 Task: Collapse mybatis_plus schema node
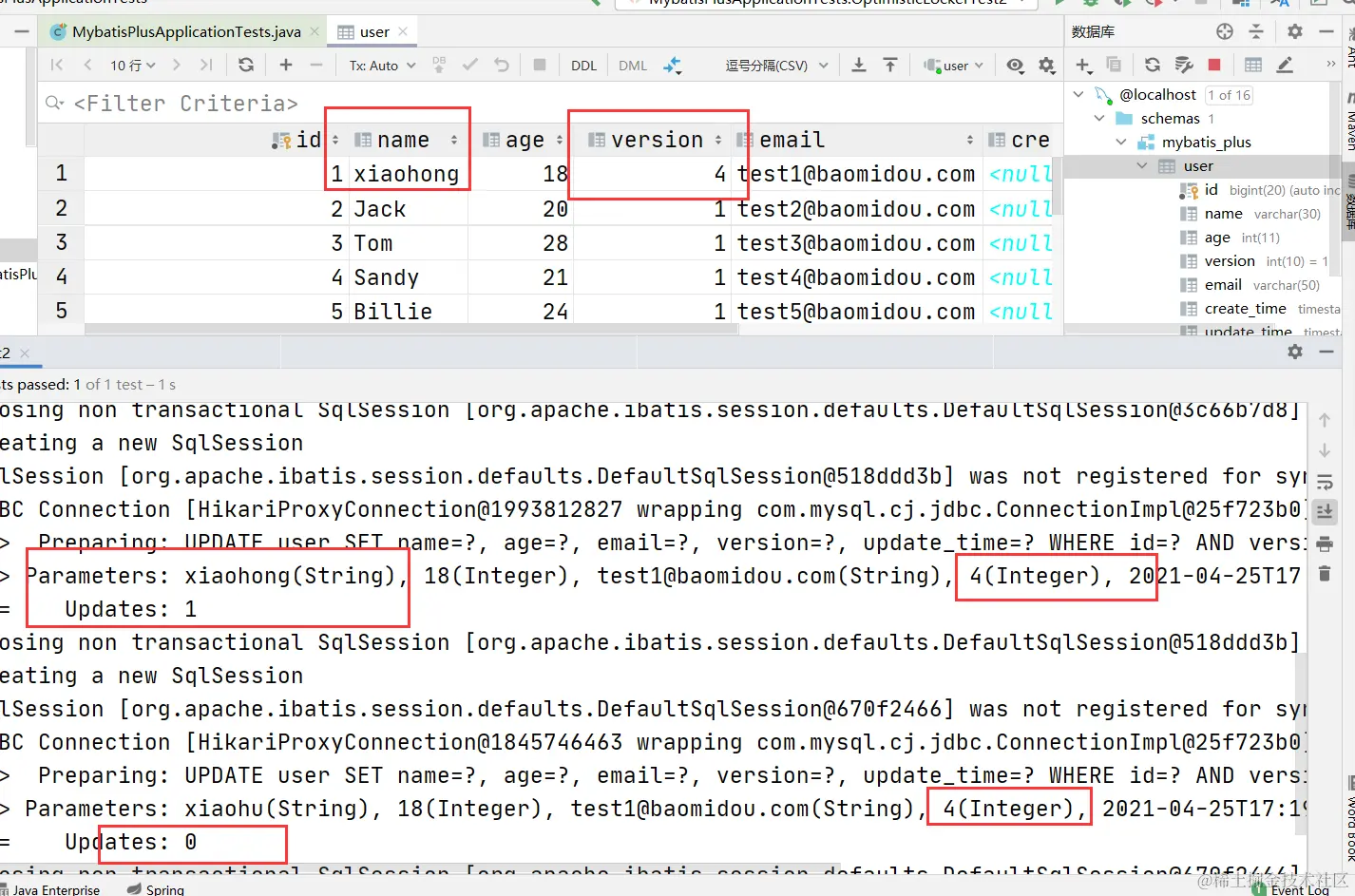click(1121, 142)
